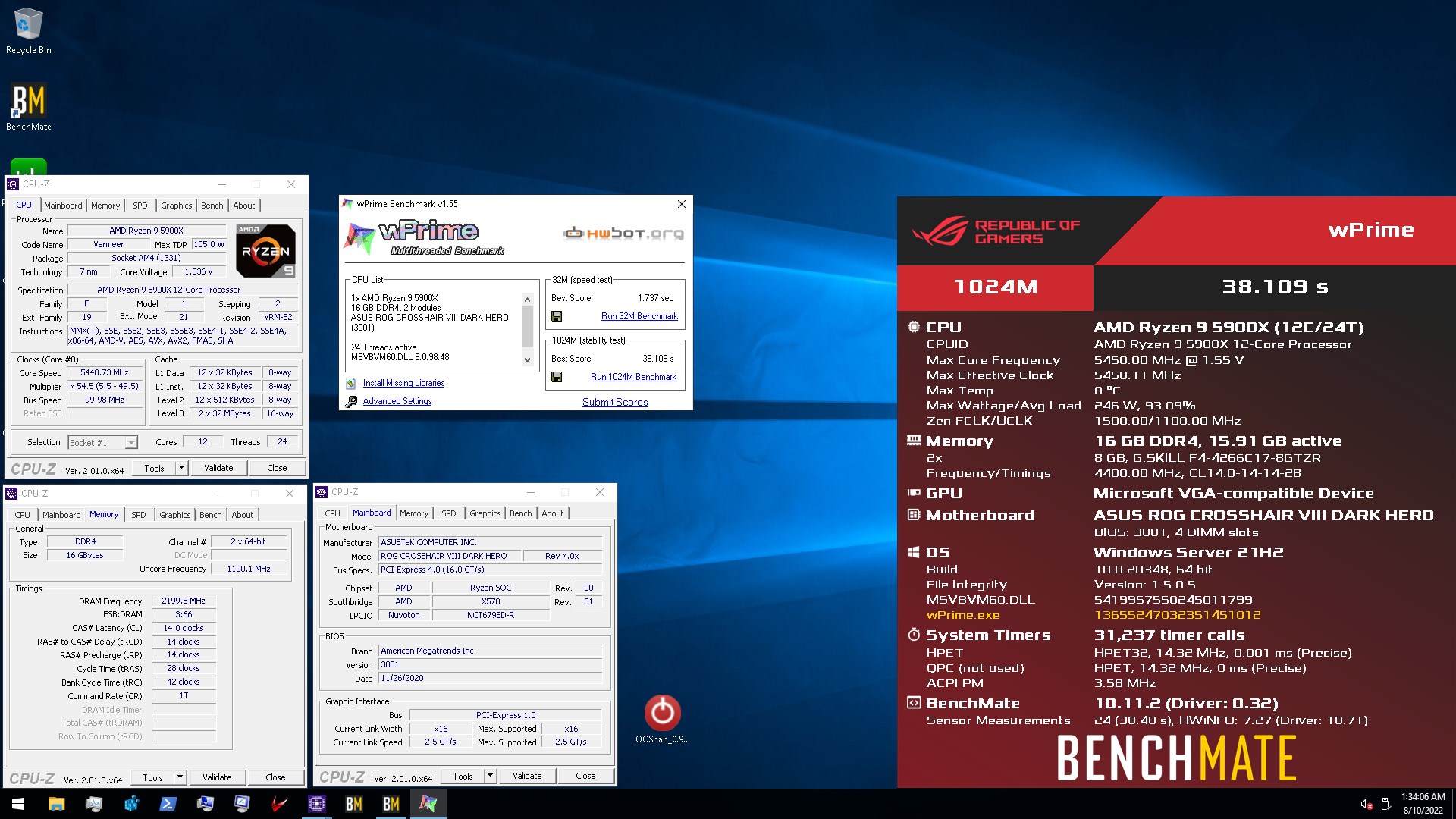Open the Graphics tab in top CPU-Z window
The image size is (1456, 819).
point(177,206)
